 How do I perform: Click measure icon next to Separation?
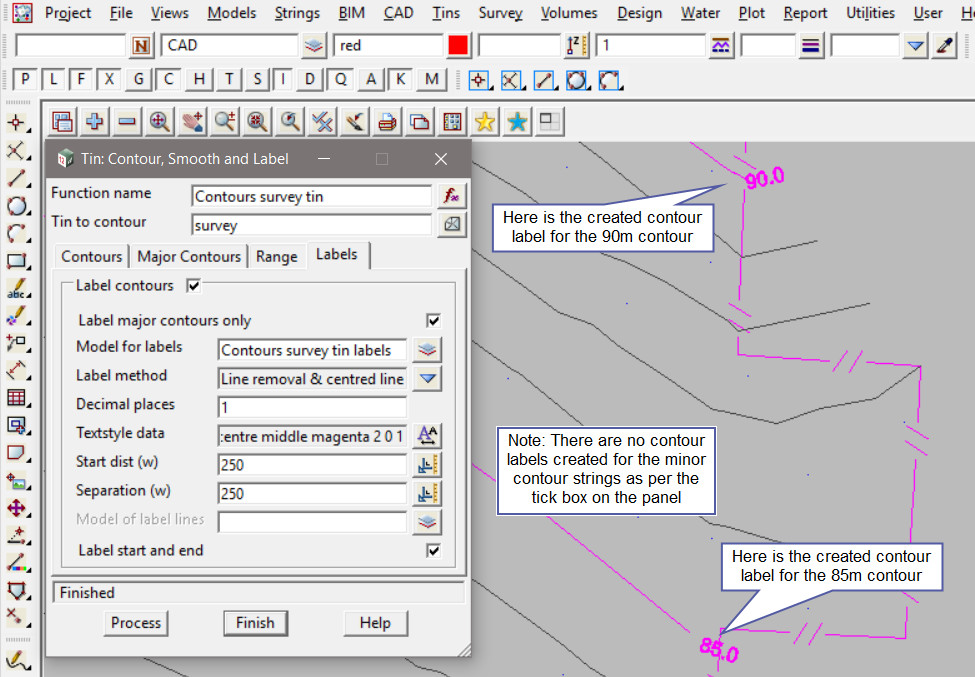pos(427,493)
